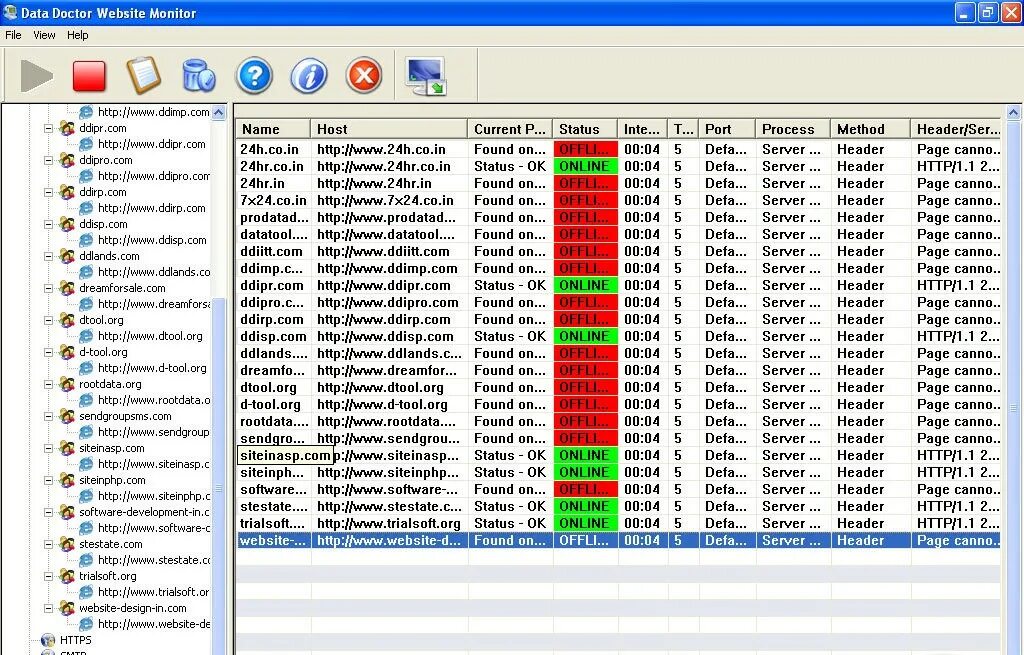Sort by the Process column header
The width and height of the screenshot is (1024, 655).
coord(793,129)
